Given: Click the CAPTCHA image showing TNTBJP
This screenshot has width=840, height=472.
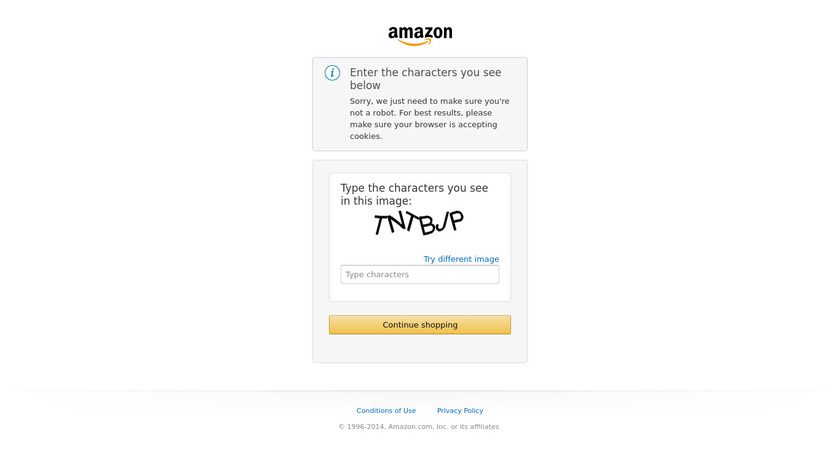Looking at the screenshot, I should click(419, 223).
